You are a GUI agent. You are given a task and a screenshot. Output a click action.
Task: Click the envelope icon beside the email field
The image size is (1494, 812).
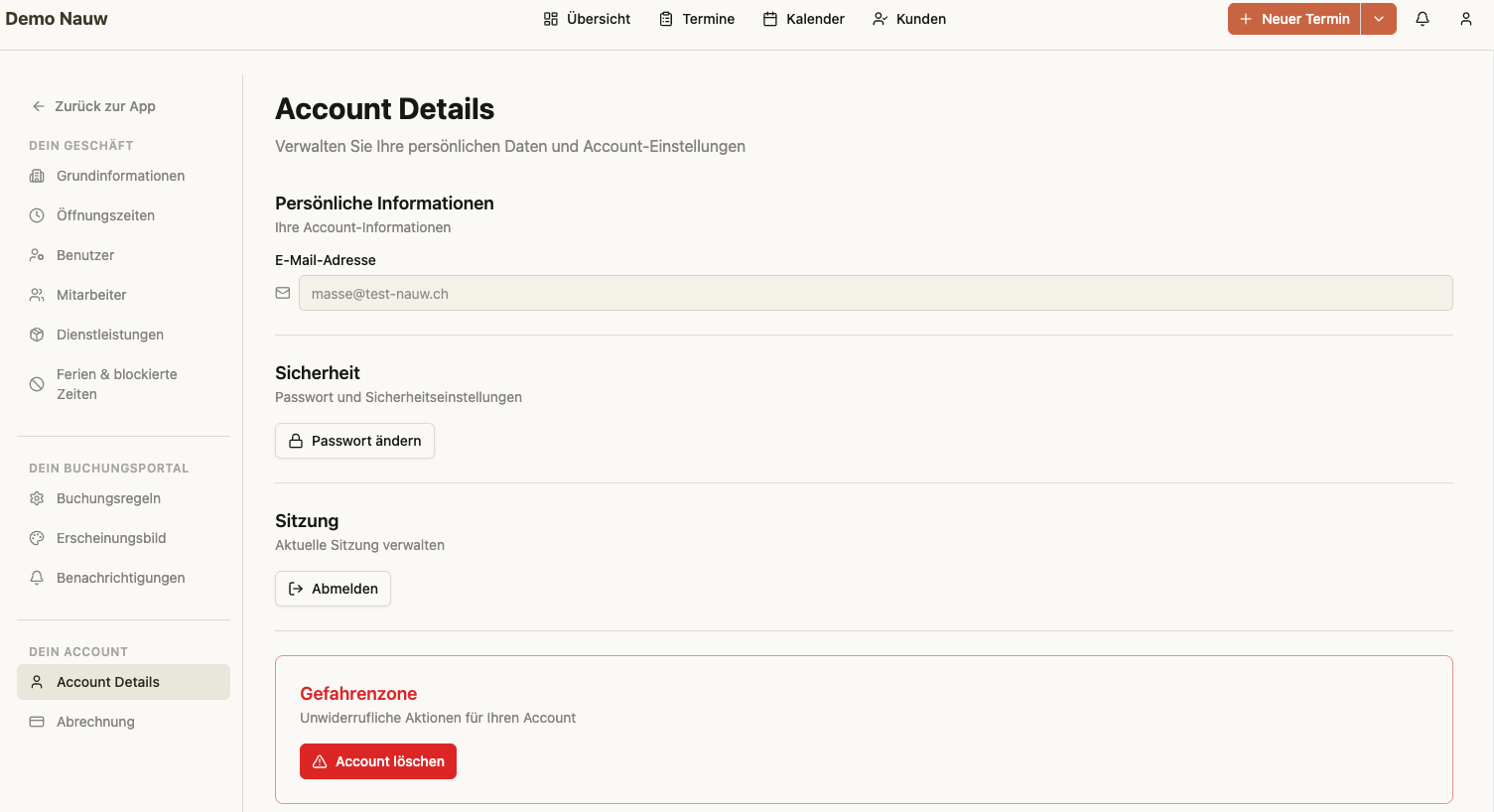[x=283, y=293]
